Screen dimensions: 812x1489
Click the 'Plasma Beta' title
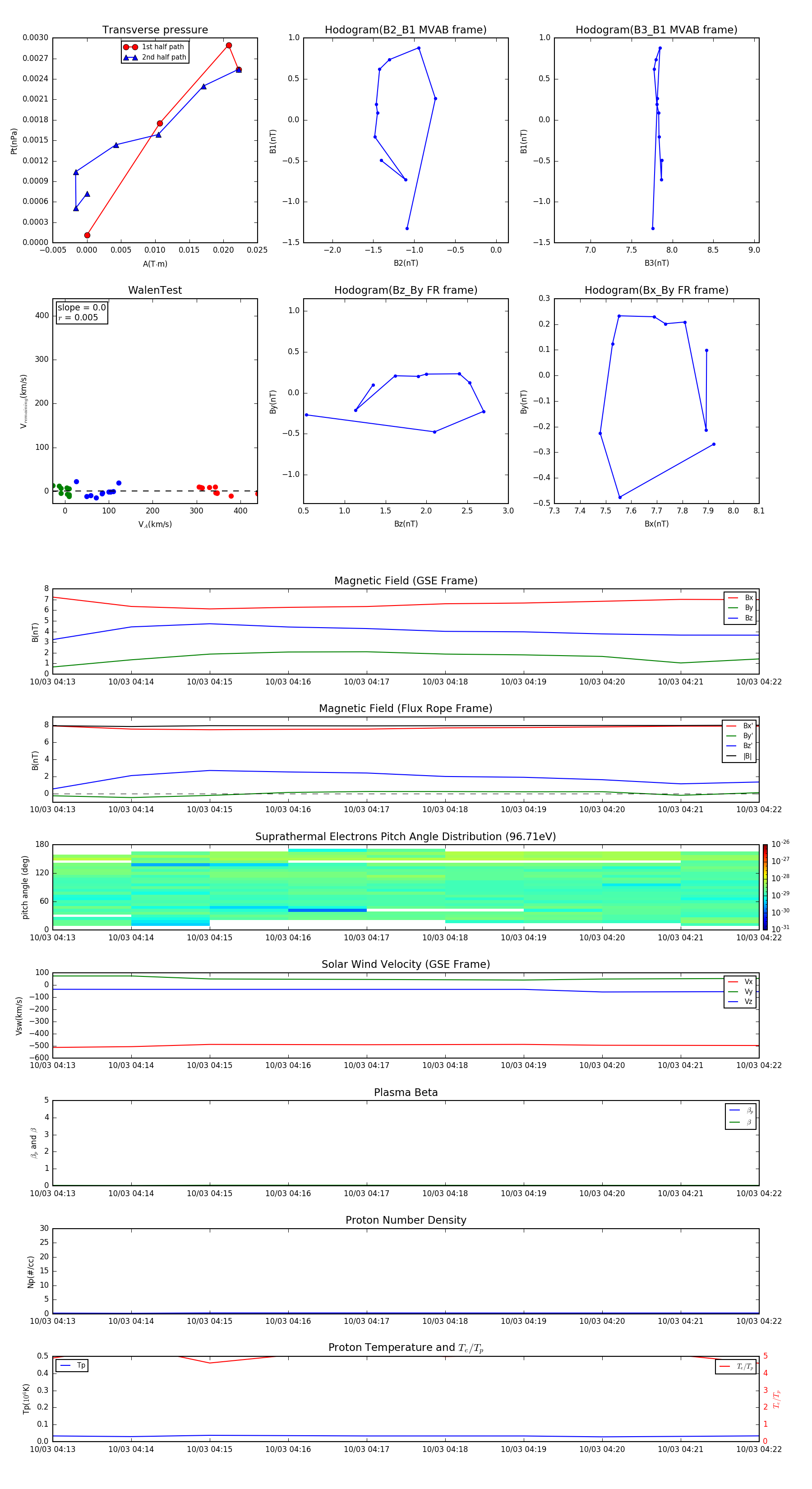[x=406, y=1092]
